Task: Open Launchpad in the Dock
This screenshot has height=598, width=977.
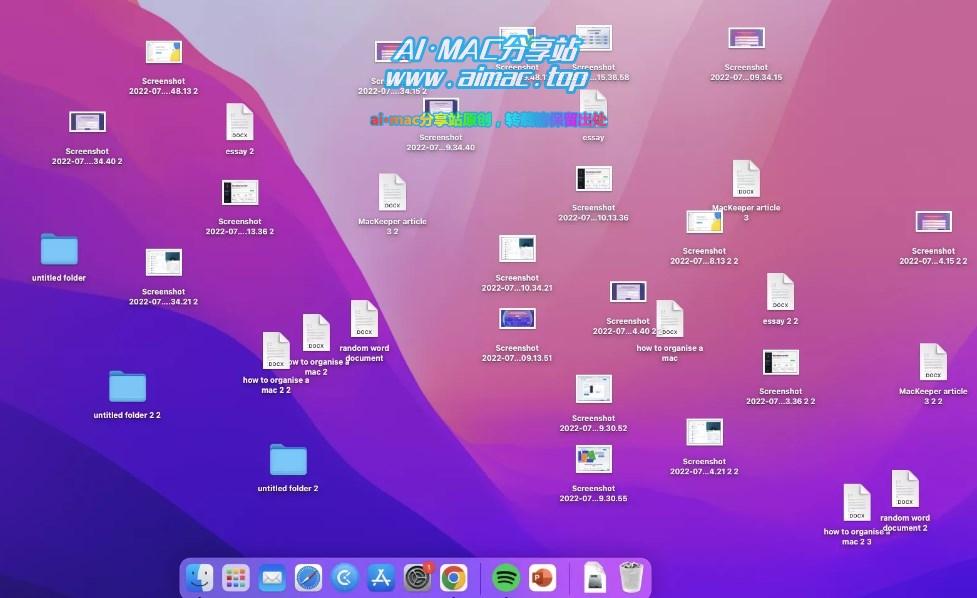Action: [236, 578]
